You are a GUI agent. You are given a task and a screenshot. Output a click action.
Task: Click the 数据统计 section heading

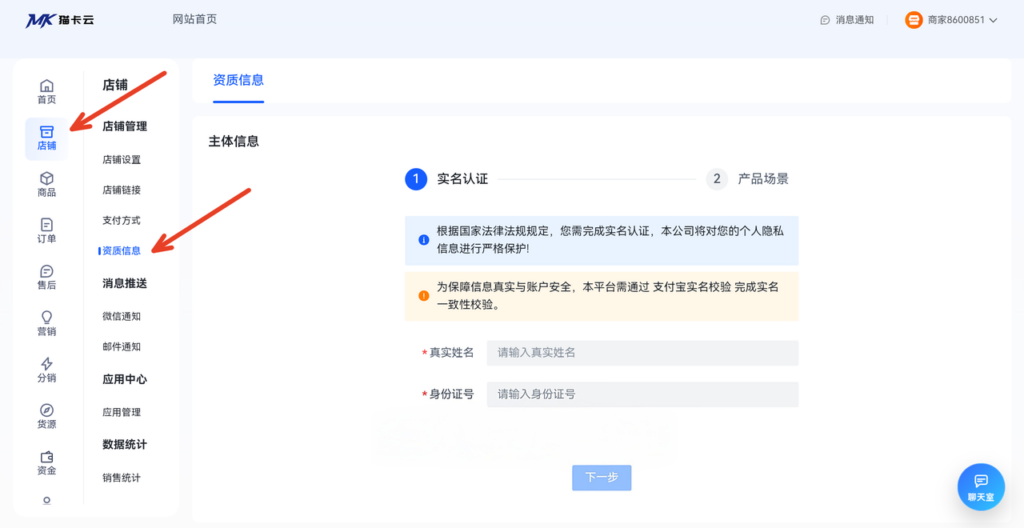click(125, 445)
